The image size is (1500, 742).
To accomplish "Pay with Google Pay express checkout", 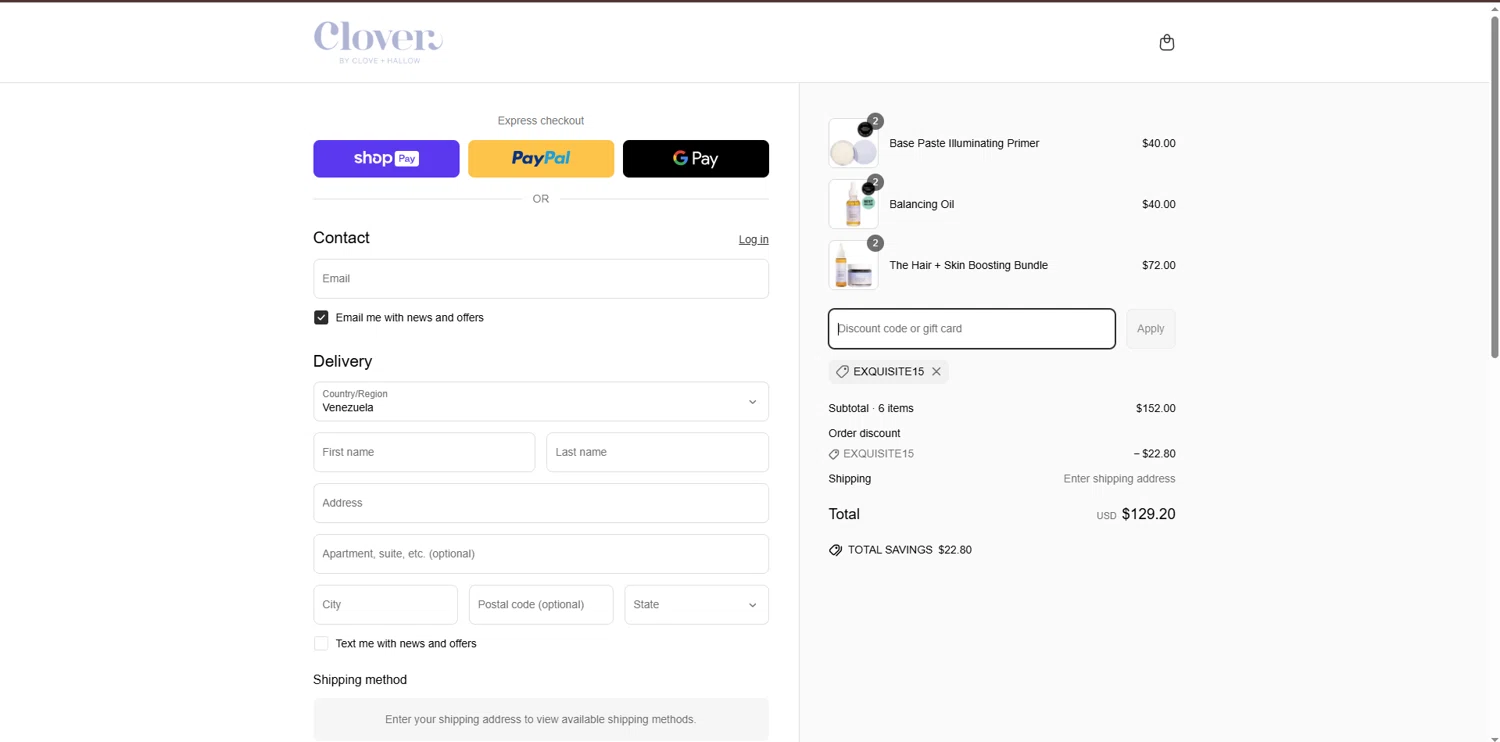I will 696,159.
